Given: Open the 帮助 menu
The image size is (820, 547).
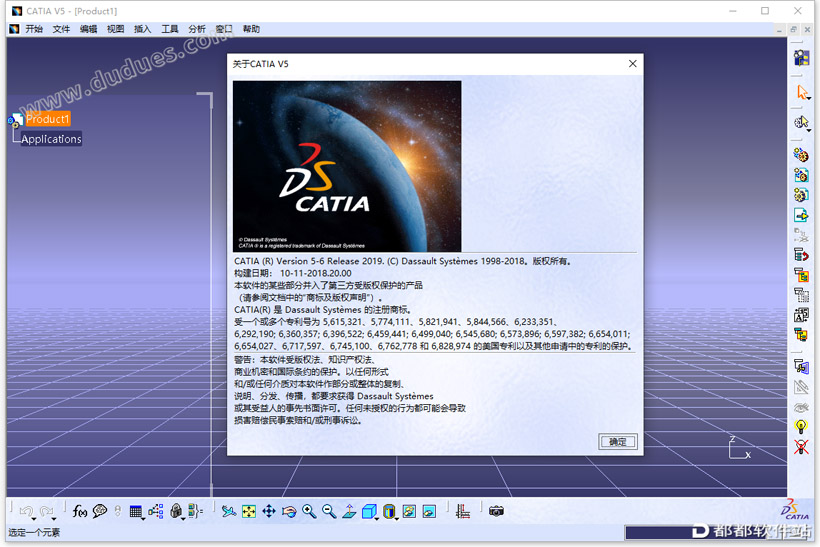Looking at the screenshot, I should coord(251,29).
